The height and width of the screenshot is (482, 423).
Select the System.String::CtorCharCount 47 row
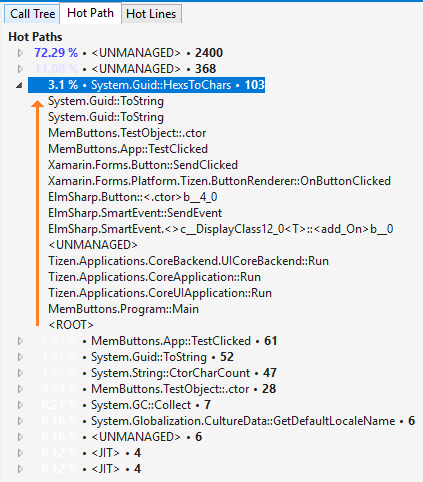click(x=159, y=373)
